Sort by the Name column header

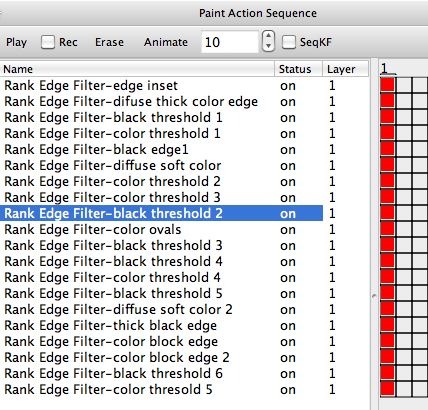[x=137, y=69]
